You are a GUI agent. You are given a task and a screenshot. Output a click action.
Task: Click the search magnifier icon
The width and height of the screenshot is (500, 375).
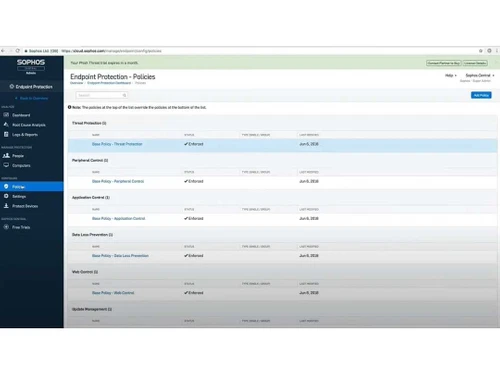click(x=124, y=95)
